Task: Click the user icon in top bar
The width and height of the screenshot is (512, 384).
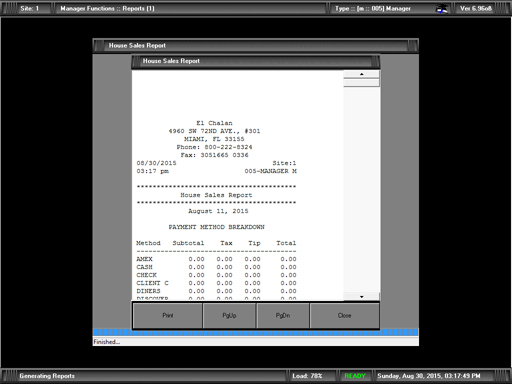Action: pyautogui.click(x=442, y=9)
